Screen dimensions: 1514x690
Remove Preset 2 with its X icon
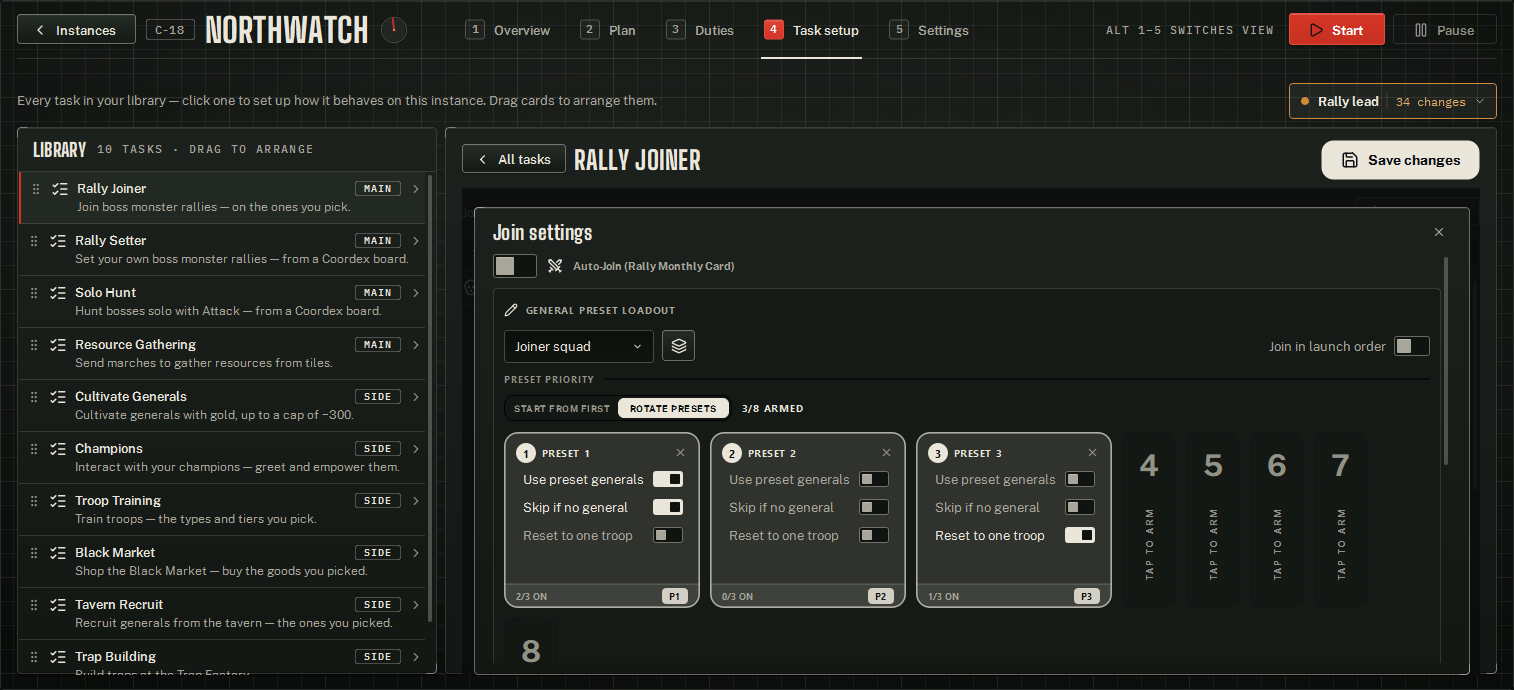click(886, 453)
